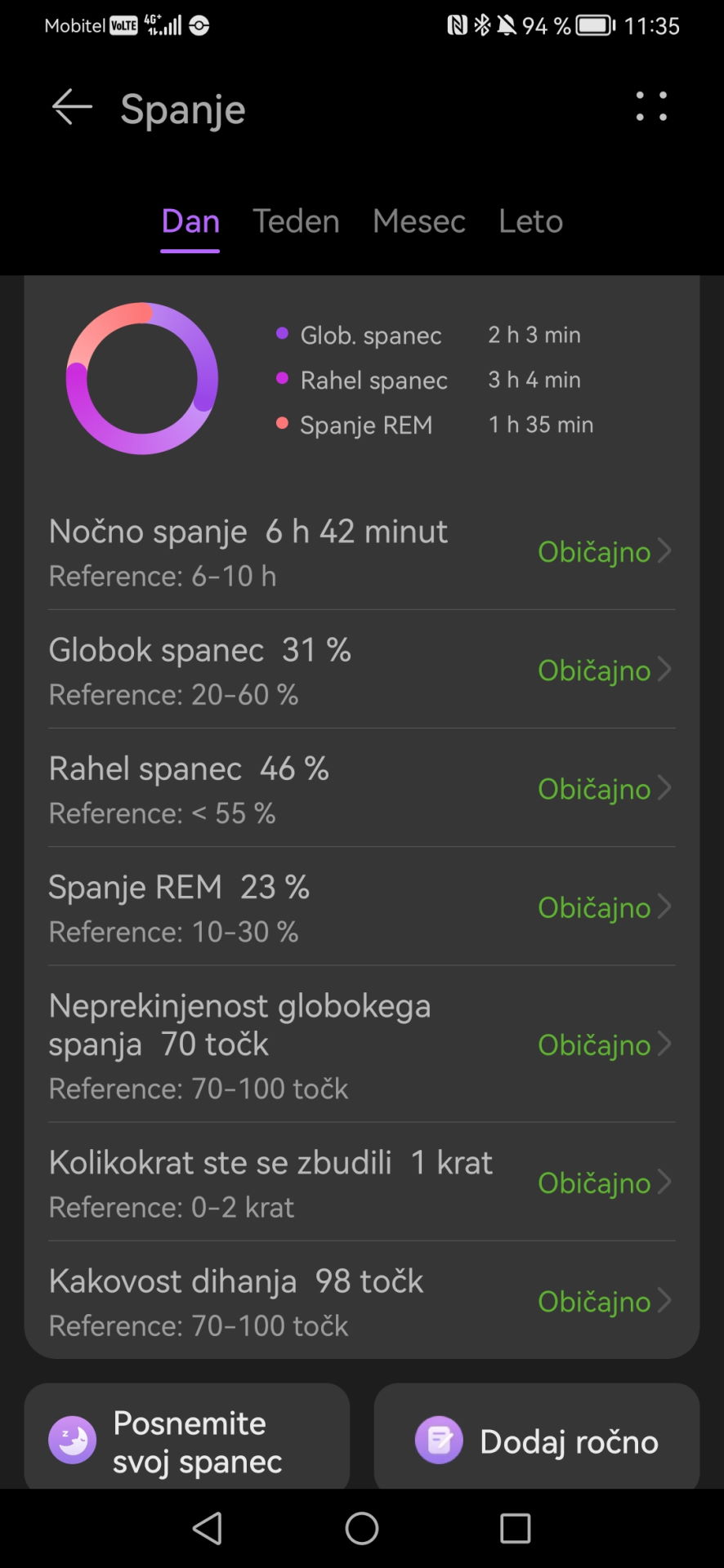Expand Nočno spanje details chevron
Image resolution: width=724 pixels, height=1568 pixels.
664,551
